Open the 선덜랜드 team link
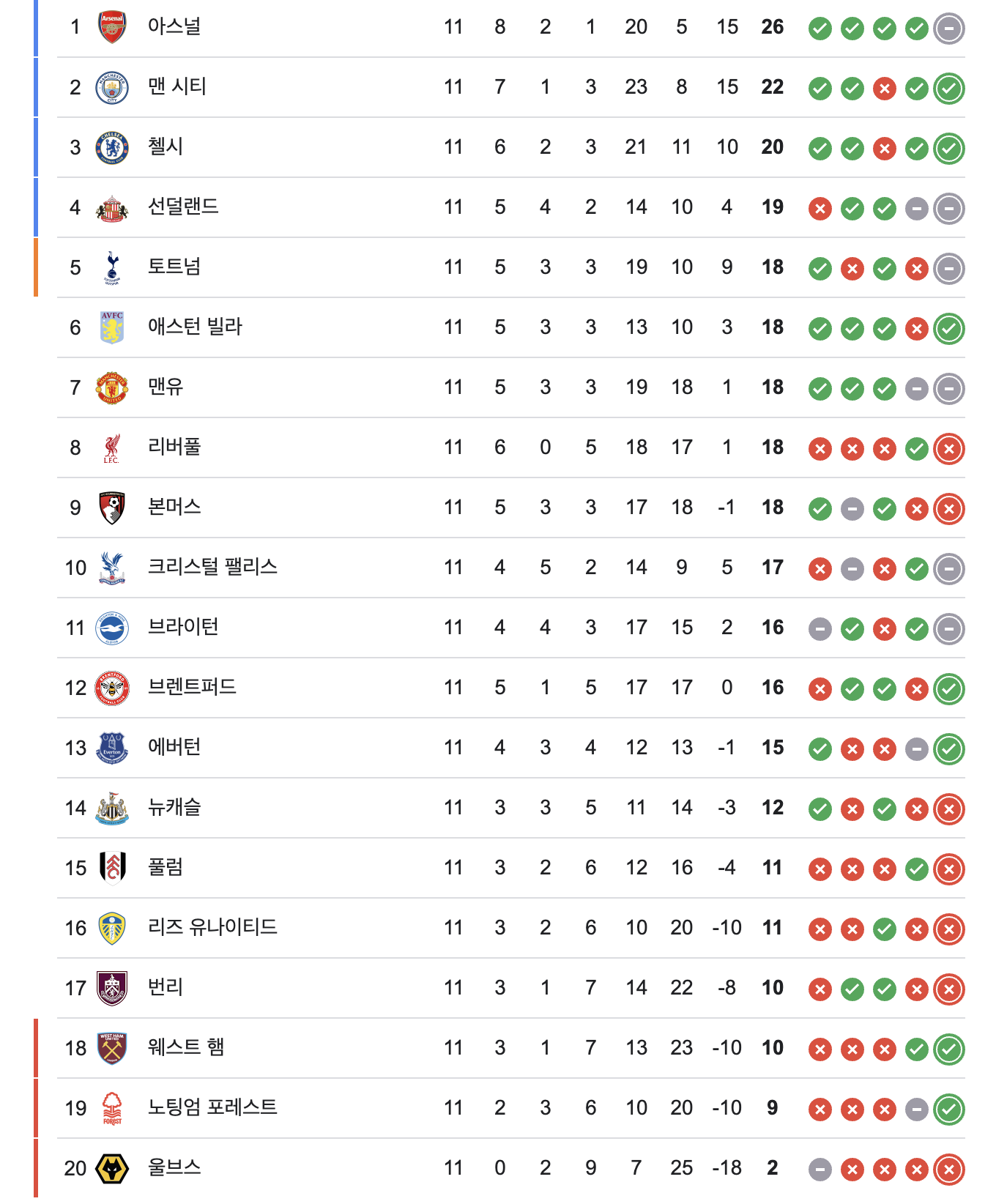The image size is (1007, 1204). pos(183,207)
